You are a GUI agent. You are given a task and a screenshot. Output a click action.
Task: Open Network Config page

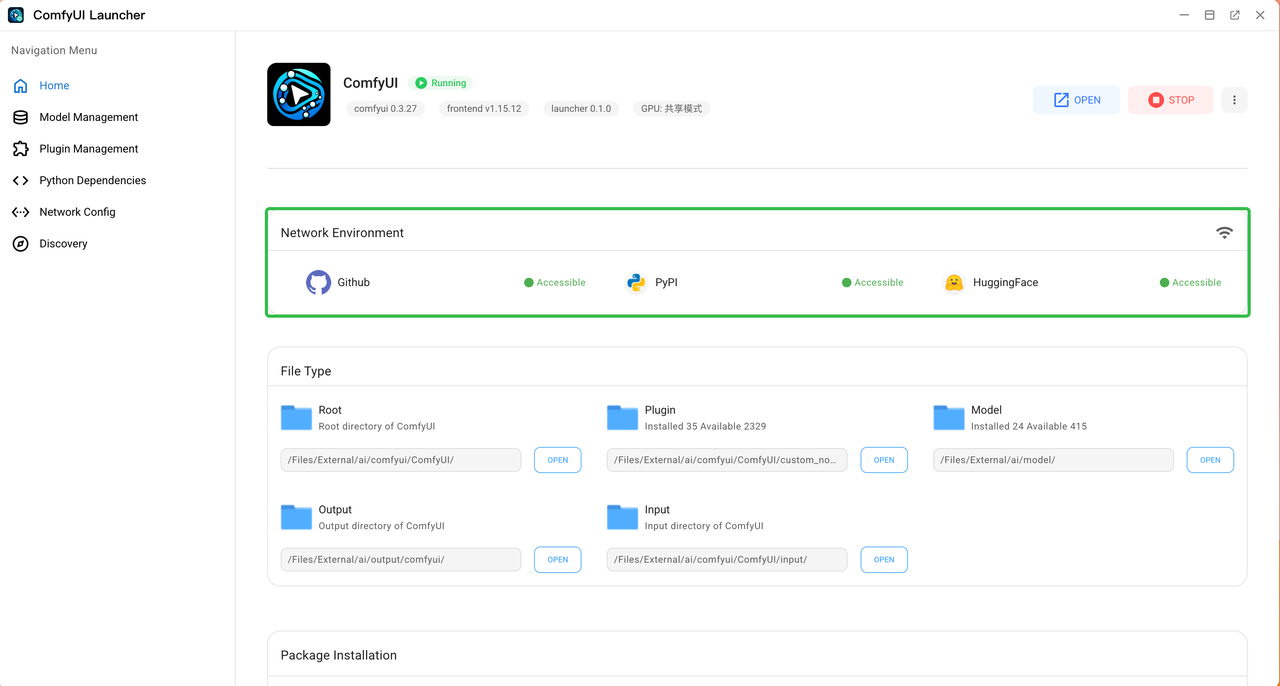click(x=77, y=212)
